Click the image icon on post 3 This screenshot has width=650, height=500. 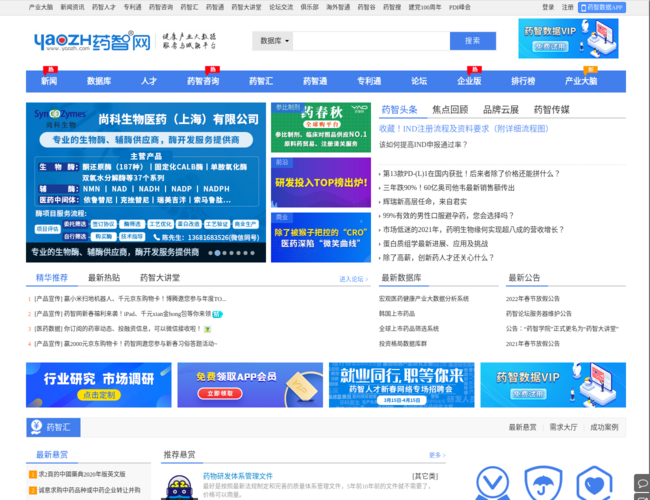click(x=208, y=329)
